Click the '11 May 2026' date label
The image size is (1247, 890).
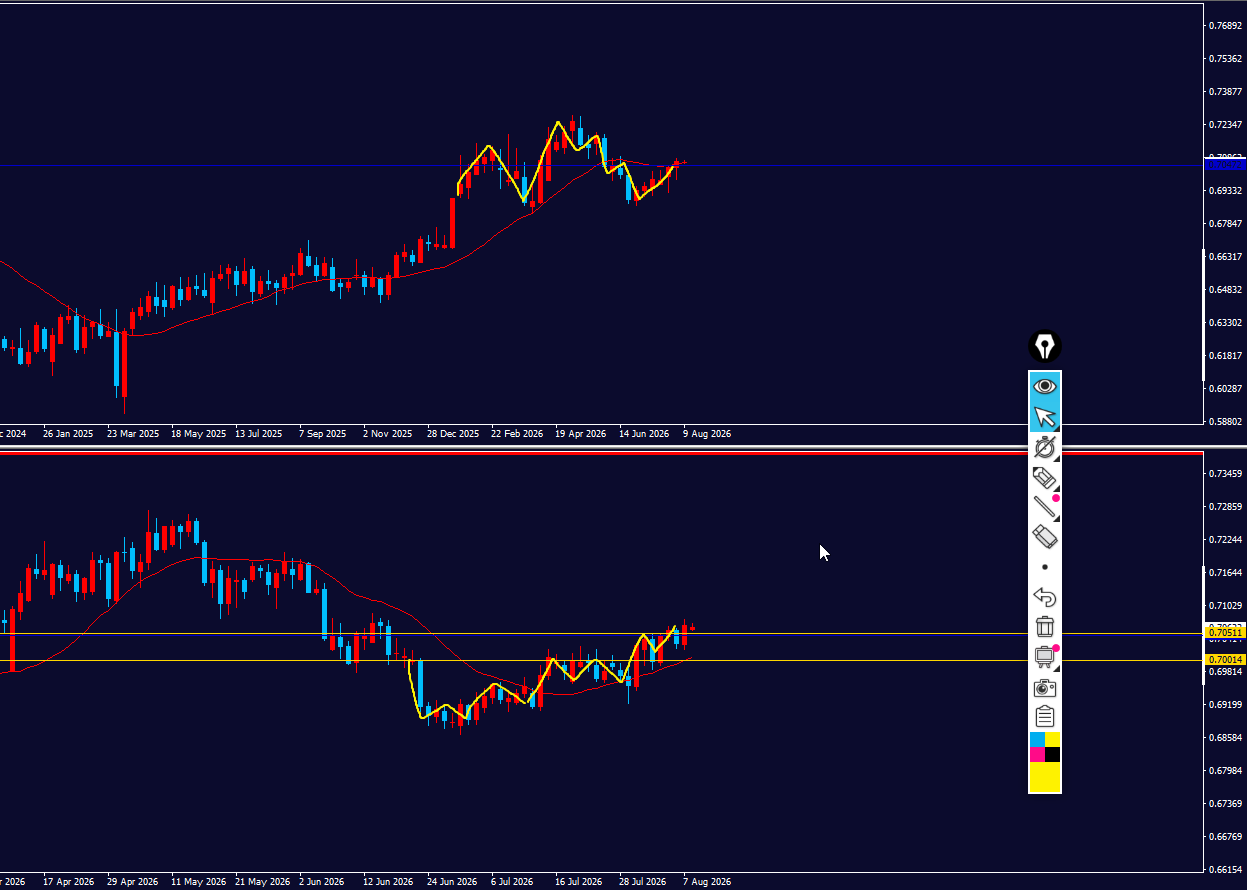click(x=198, y=882)
